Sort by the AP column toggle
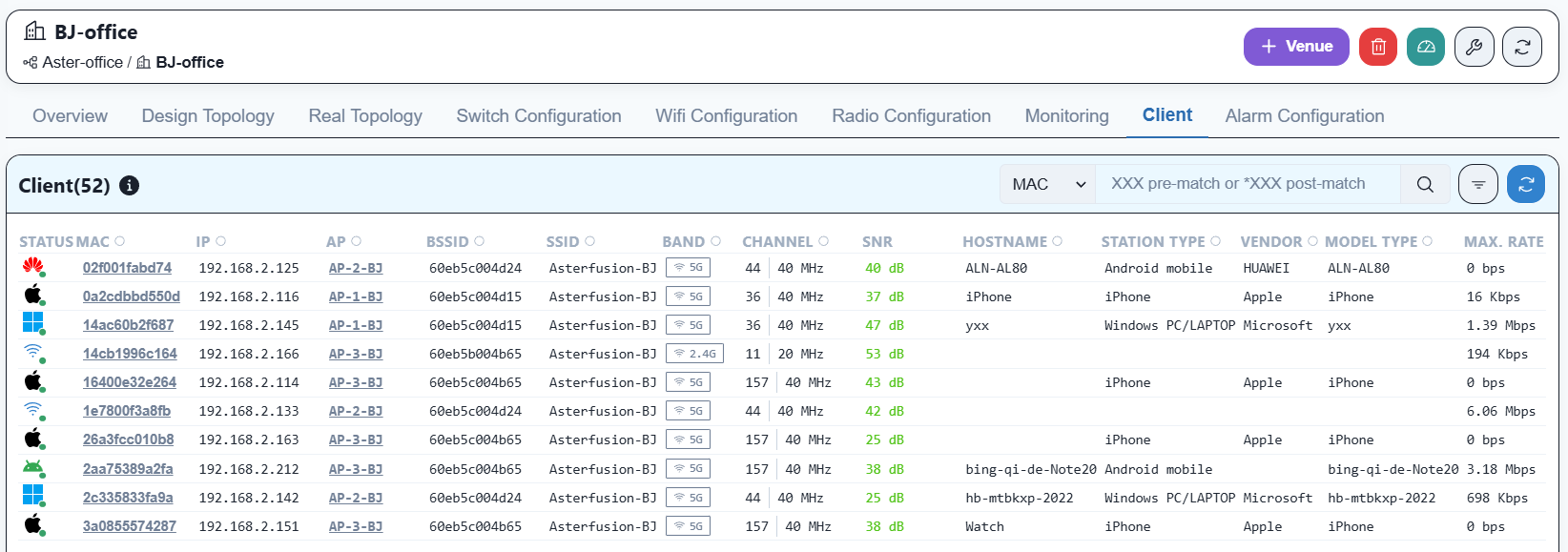Viewport: 1568px width, 552px height. tap(356, 241)
